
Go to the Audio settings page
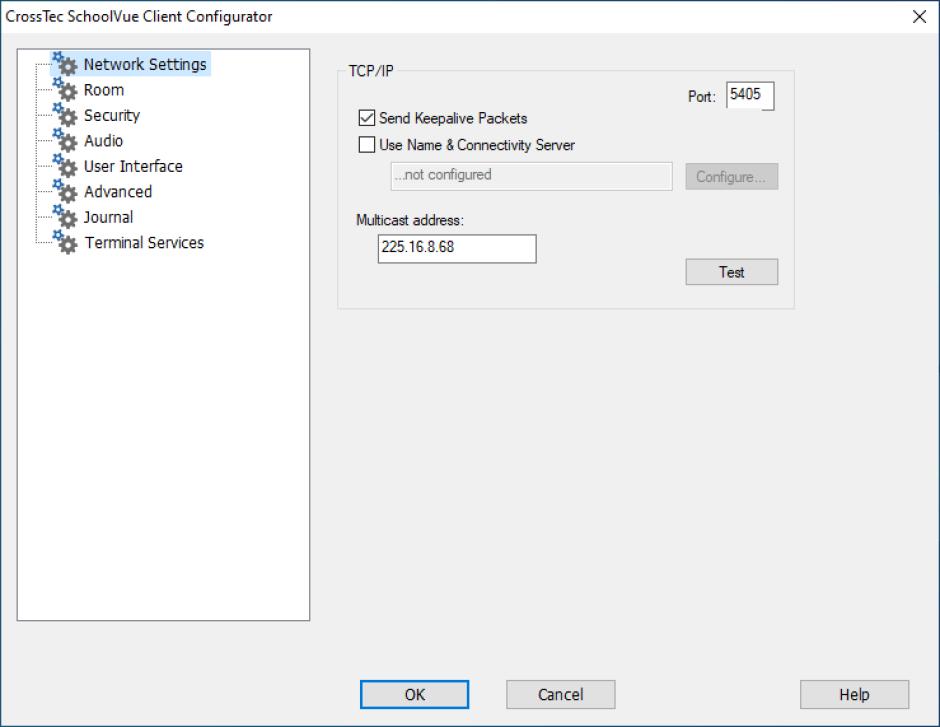(103, 141)
